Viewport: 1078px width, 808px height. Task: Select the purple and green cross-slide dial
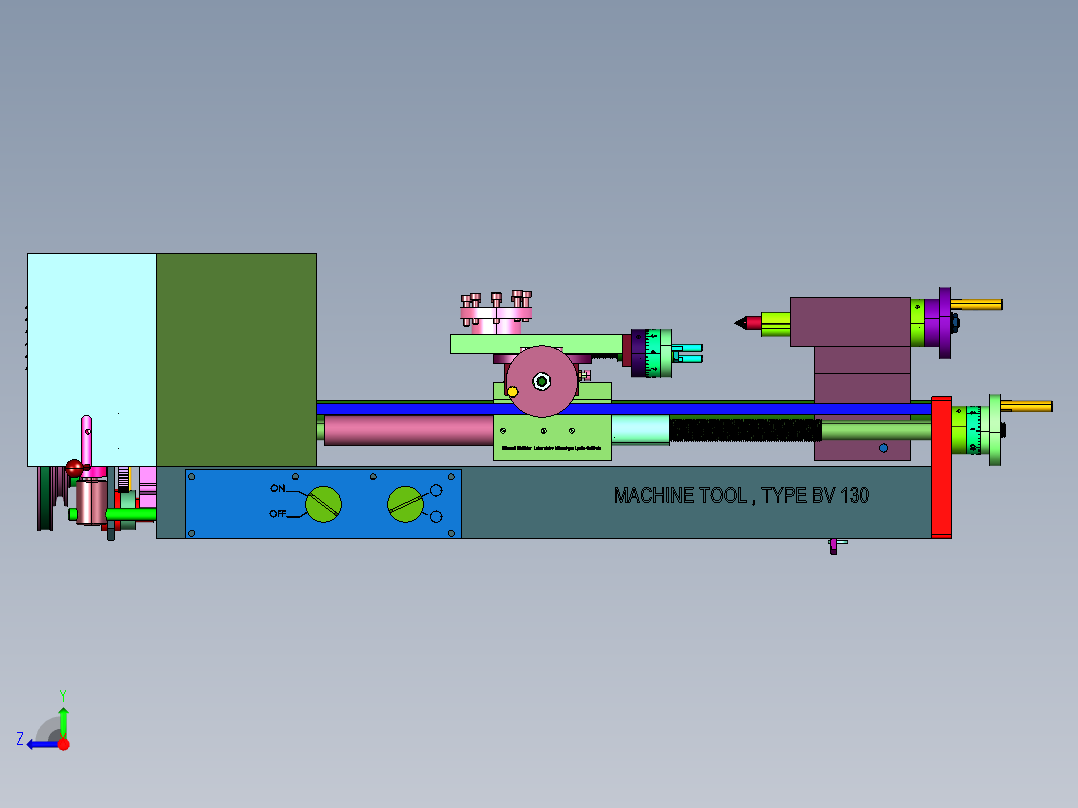tap(651, 353)
